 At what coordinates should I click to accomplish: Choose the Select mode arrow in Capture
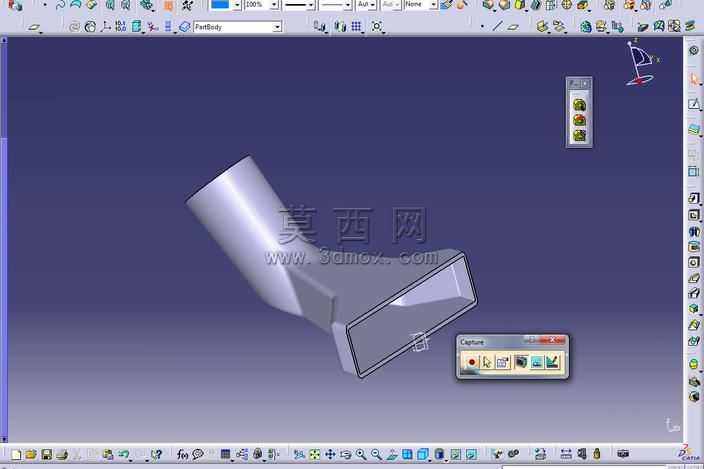pyautogui.click(x=487, y=362)
